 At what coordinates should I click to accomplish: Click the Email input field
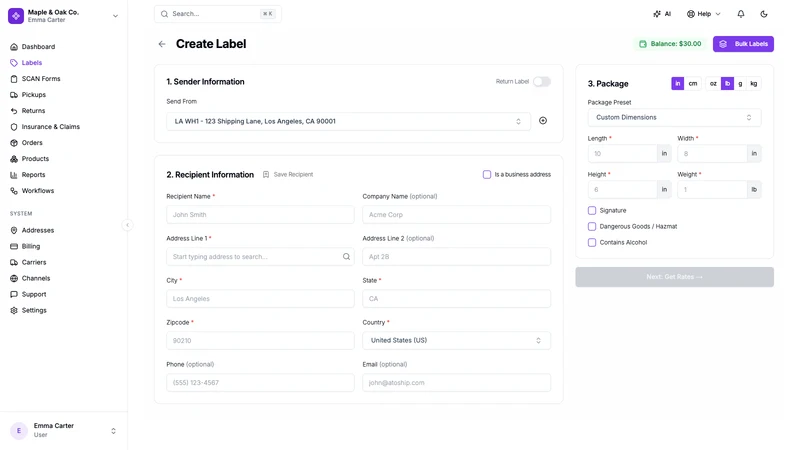click(x=457, y=383)
